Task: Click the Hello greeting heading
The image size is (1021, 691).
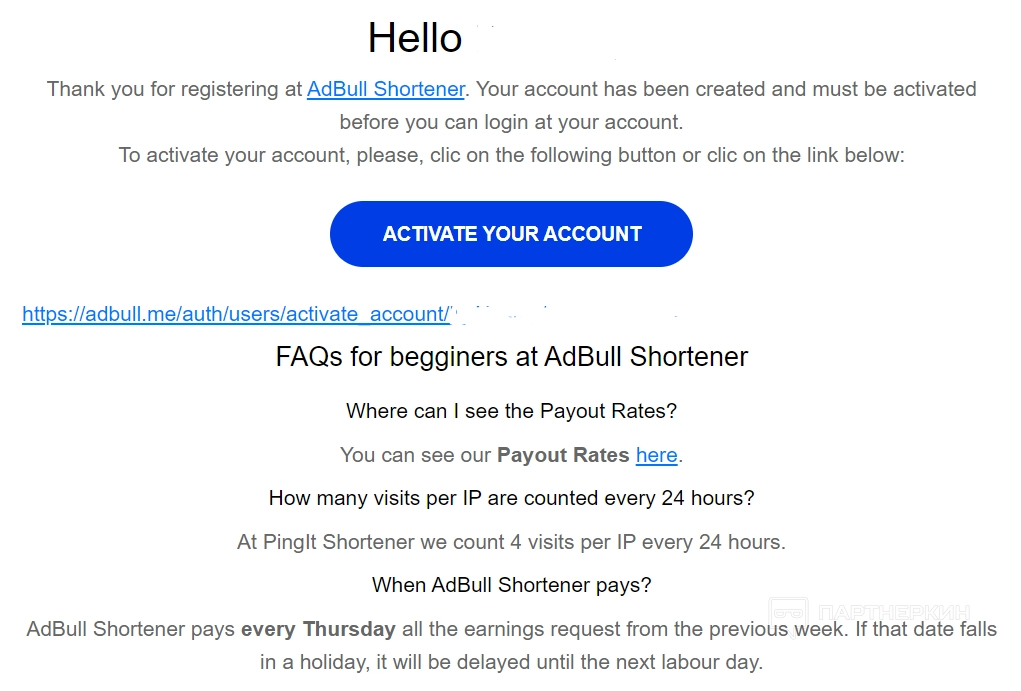Action: (414, 39)
